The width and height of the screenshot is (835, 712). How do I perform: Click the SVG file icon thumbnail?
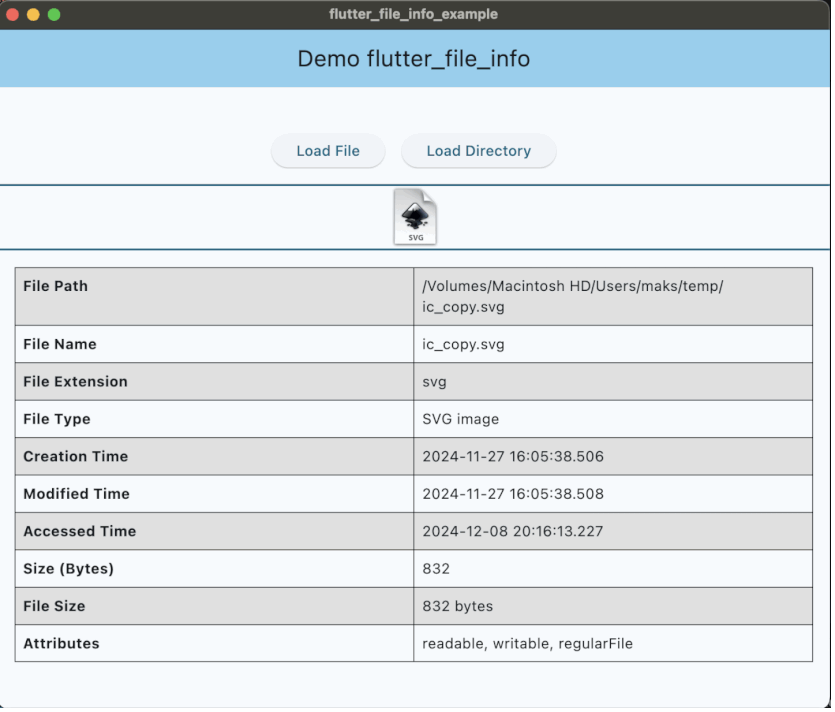417,218
